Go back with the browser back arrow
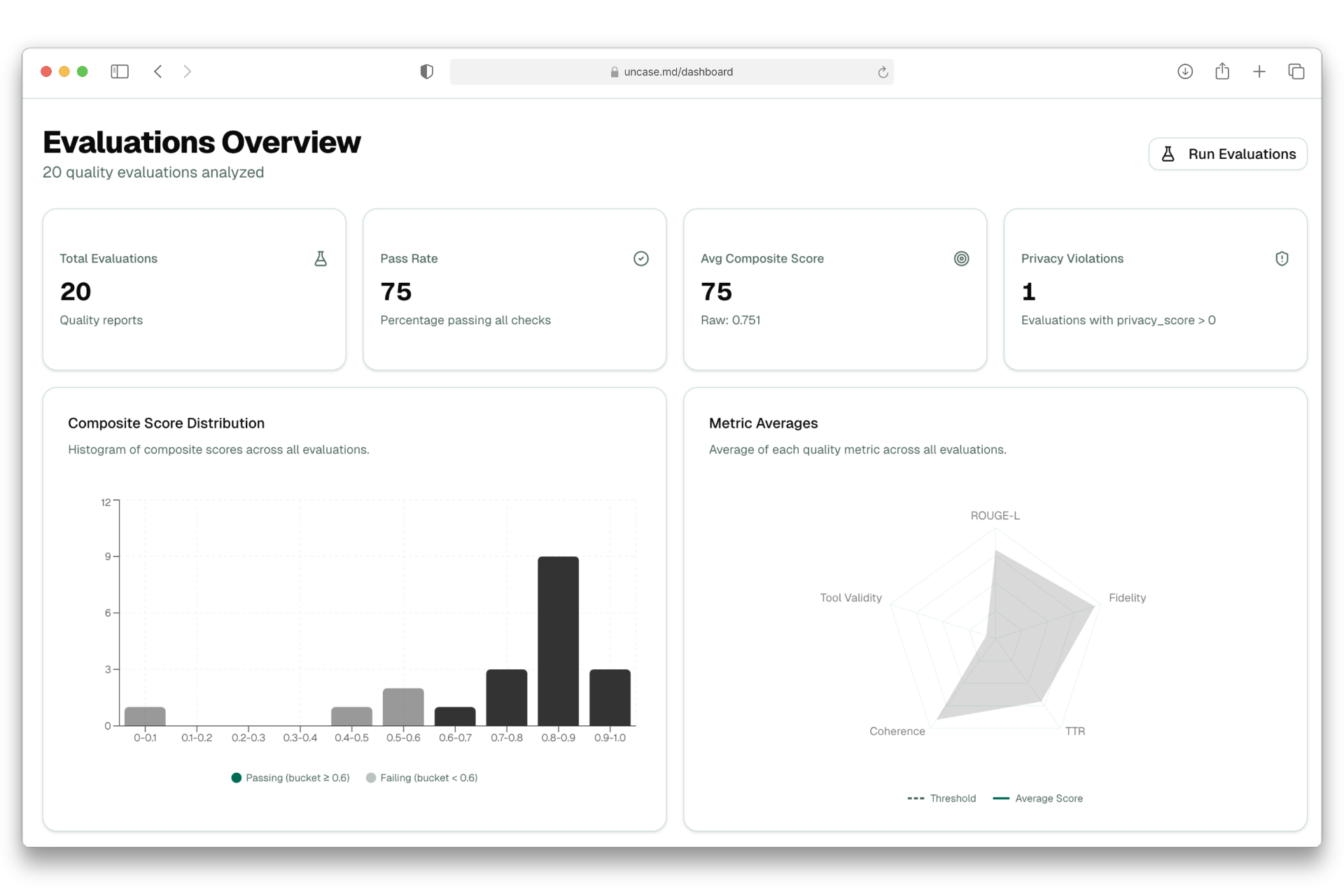The width and height of the screenshot is (1344, 896). point(158,71)
